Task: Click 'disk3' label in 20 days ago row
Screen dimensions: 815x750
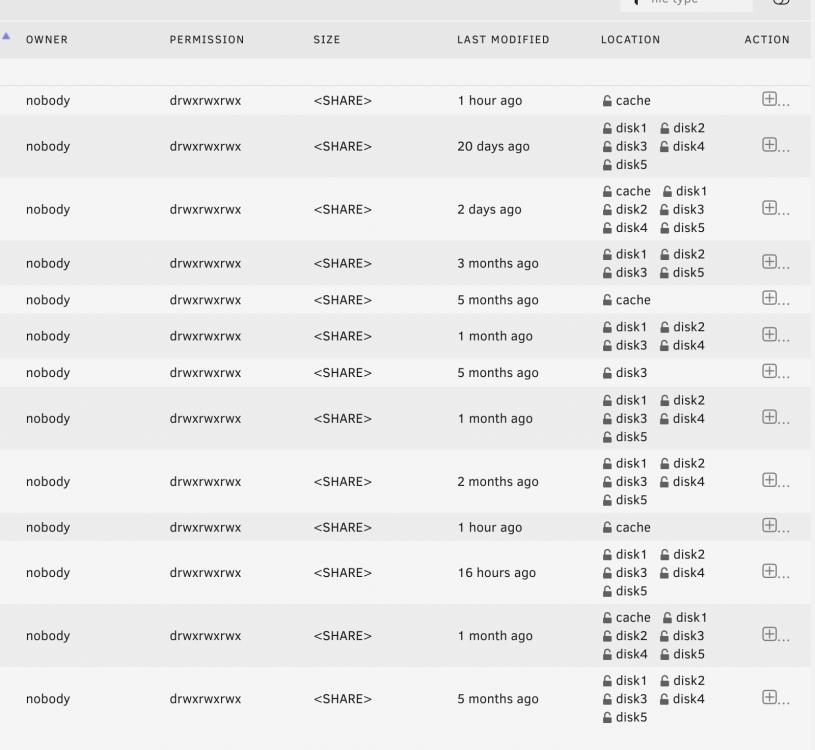Action: pyautogui.click(x=632, y=146)
